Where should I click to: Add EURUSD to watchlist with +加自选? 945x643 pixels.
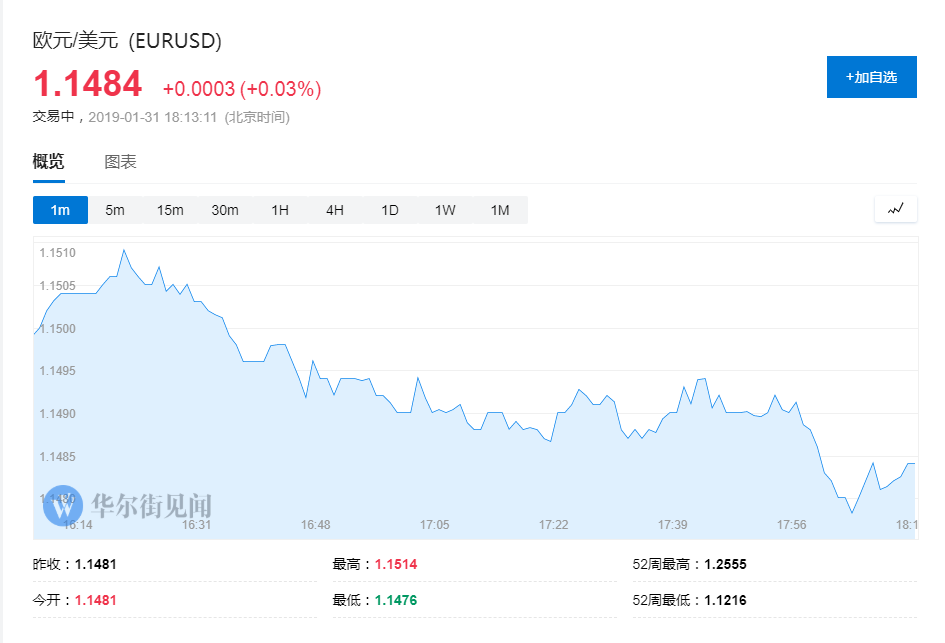(x=871, y=77)
